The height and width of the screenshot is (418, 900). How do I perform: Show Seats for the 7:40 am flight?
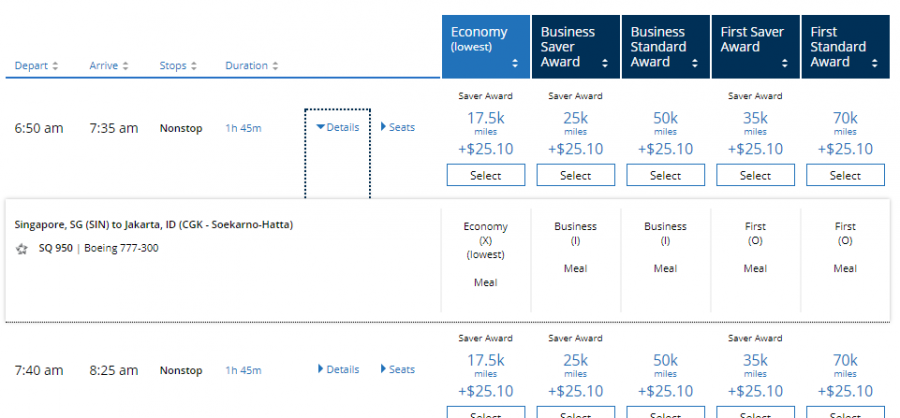(x=398, y=369)
